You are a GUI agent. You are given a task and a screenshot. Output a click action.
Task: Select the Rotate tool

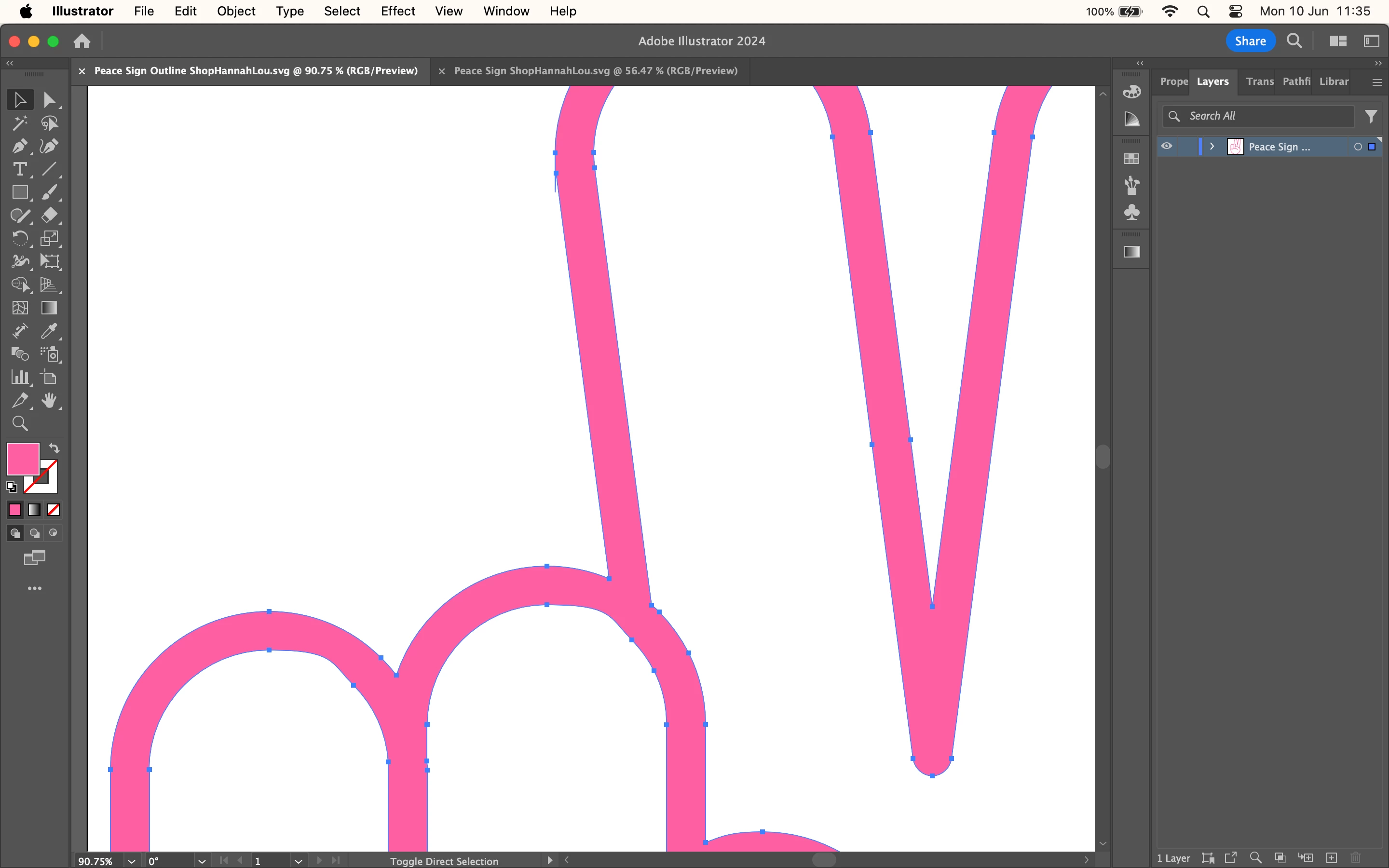[19, 239]
